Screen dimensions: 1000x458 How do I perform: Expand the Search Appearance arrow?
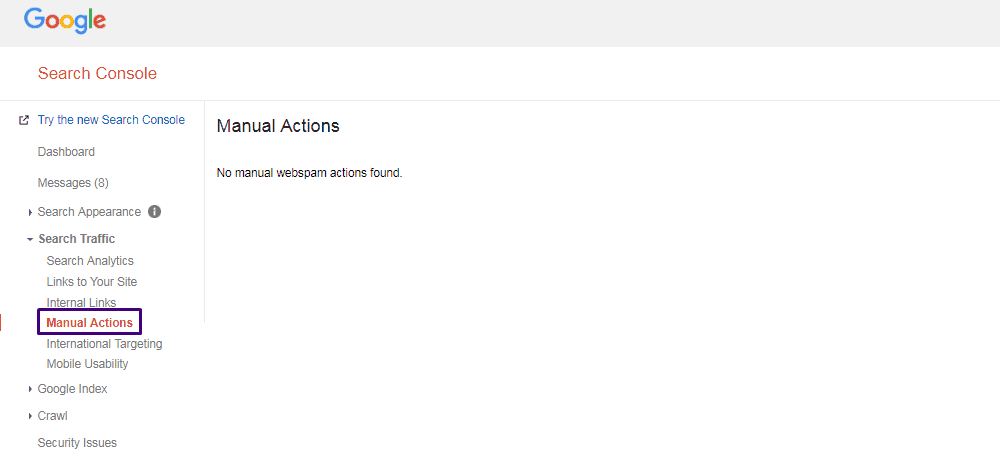30,212
